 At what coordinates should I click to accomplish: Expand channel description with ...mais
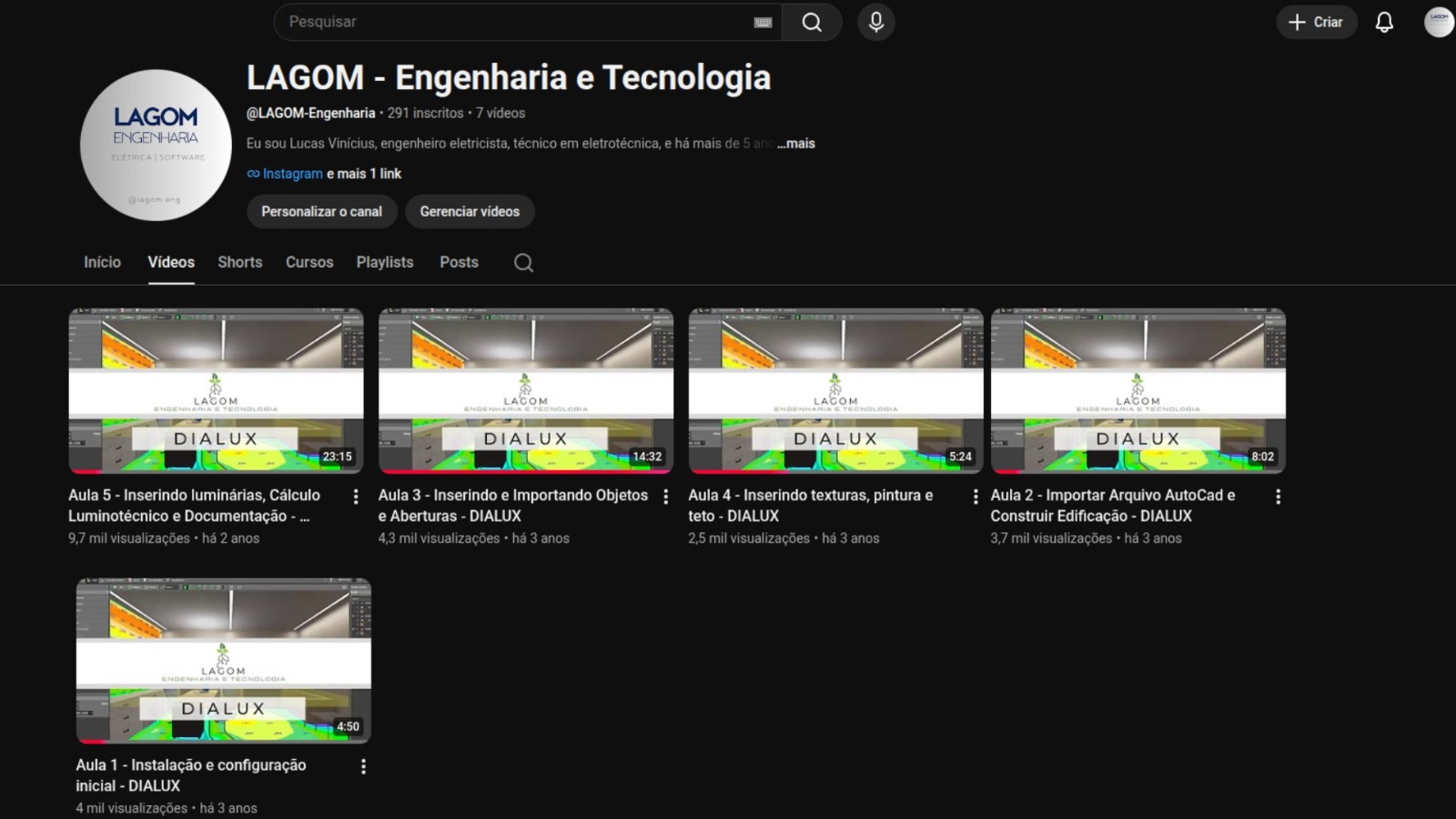pos(796,144)
